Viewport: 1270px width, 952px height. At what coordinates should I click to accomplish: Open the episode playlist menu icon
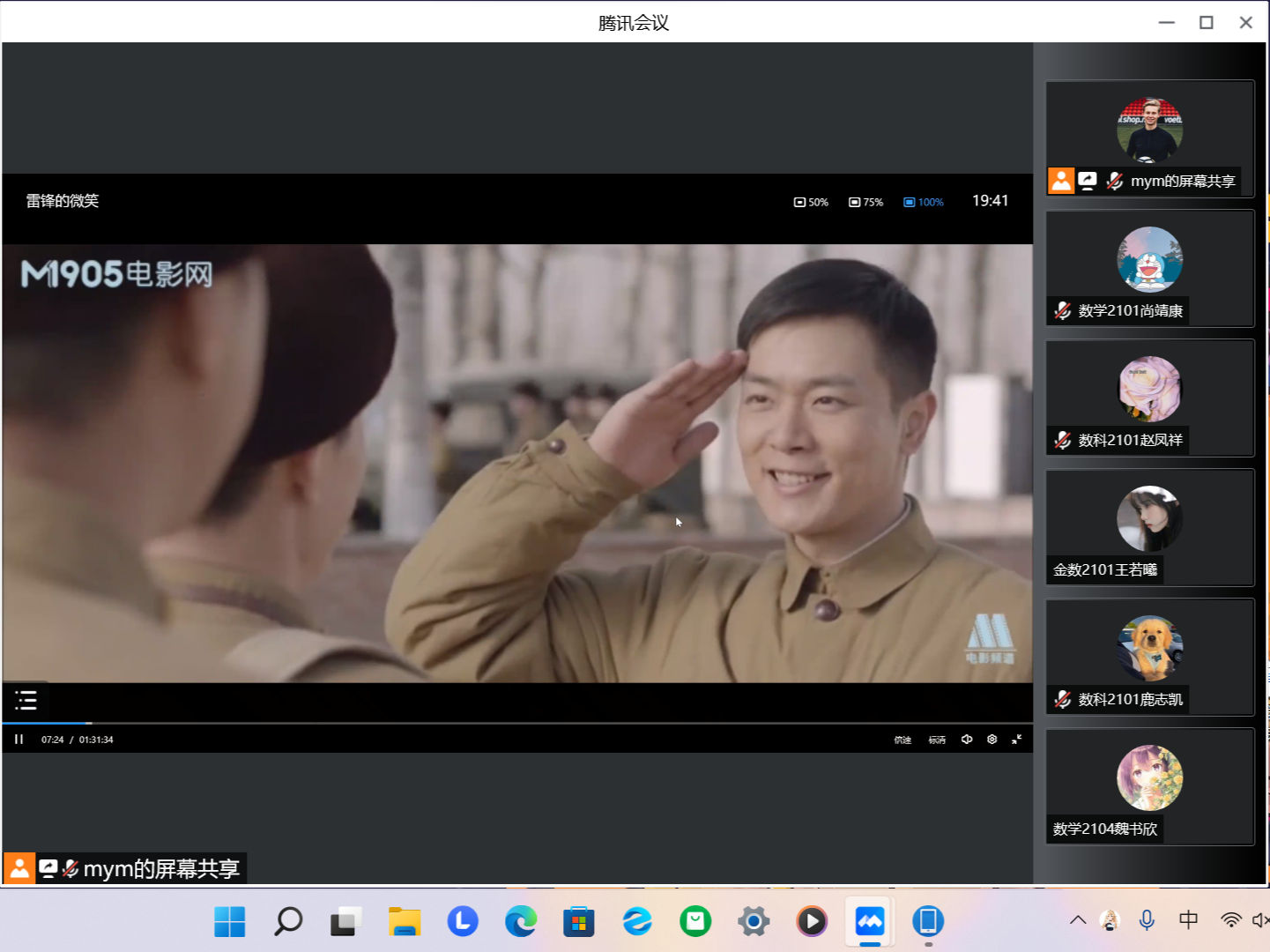(26, 701)
